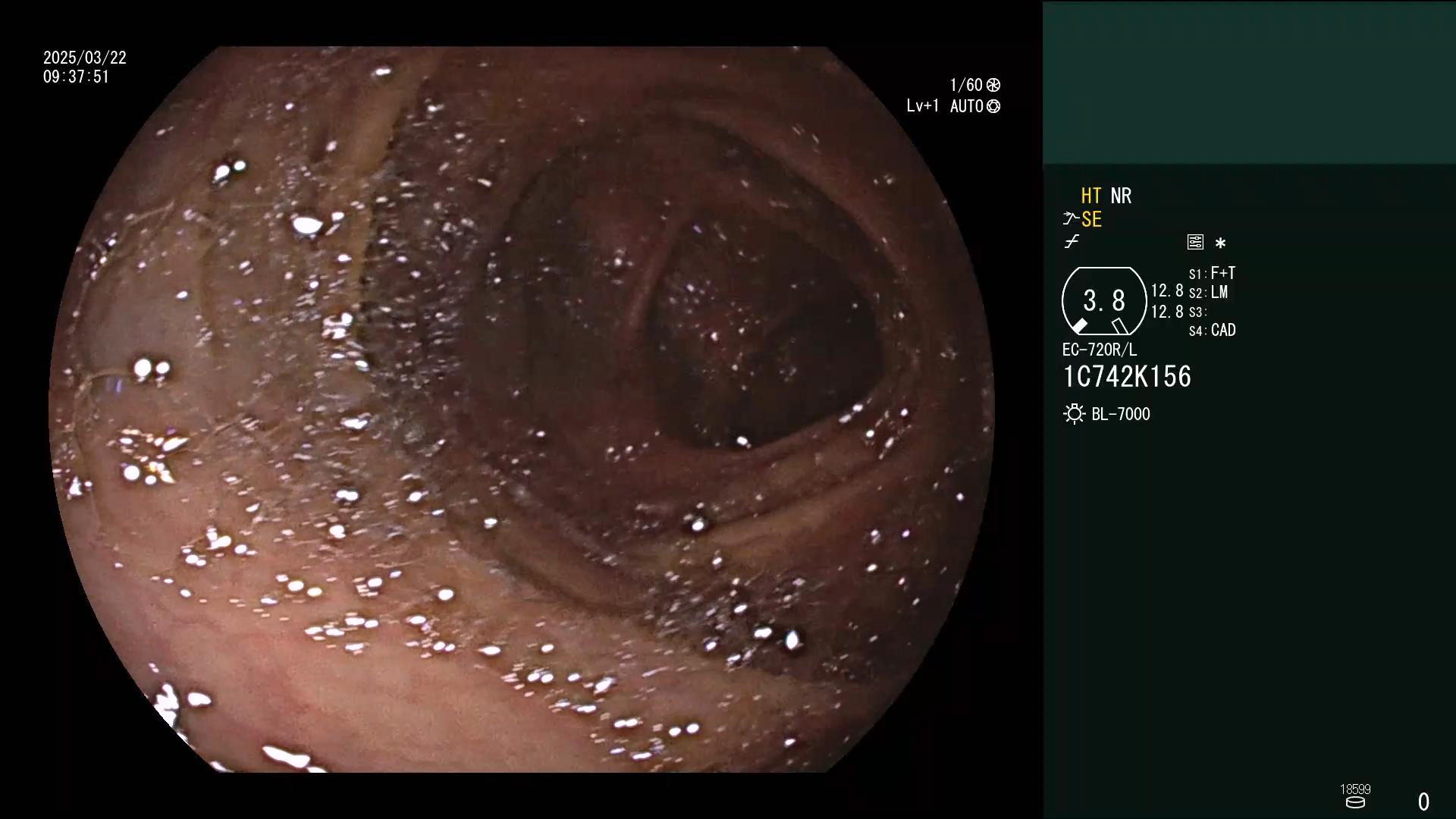Click the date 2025/03/22
The height and width of the screenshot is (819, 1456).
(85, 58)
